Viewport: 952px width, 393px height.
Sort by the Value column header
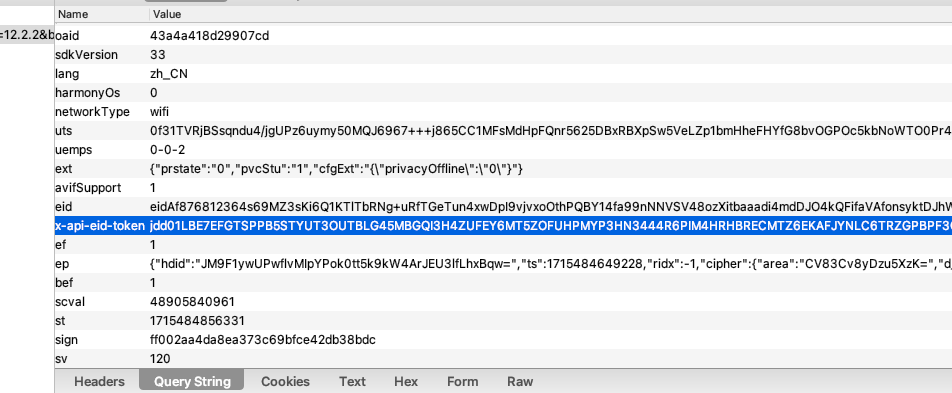coord(550,14)
